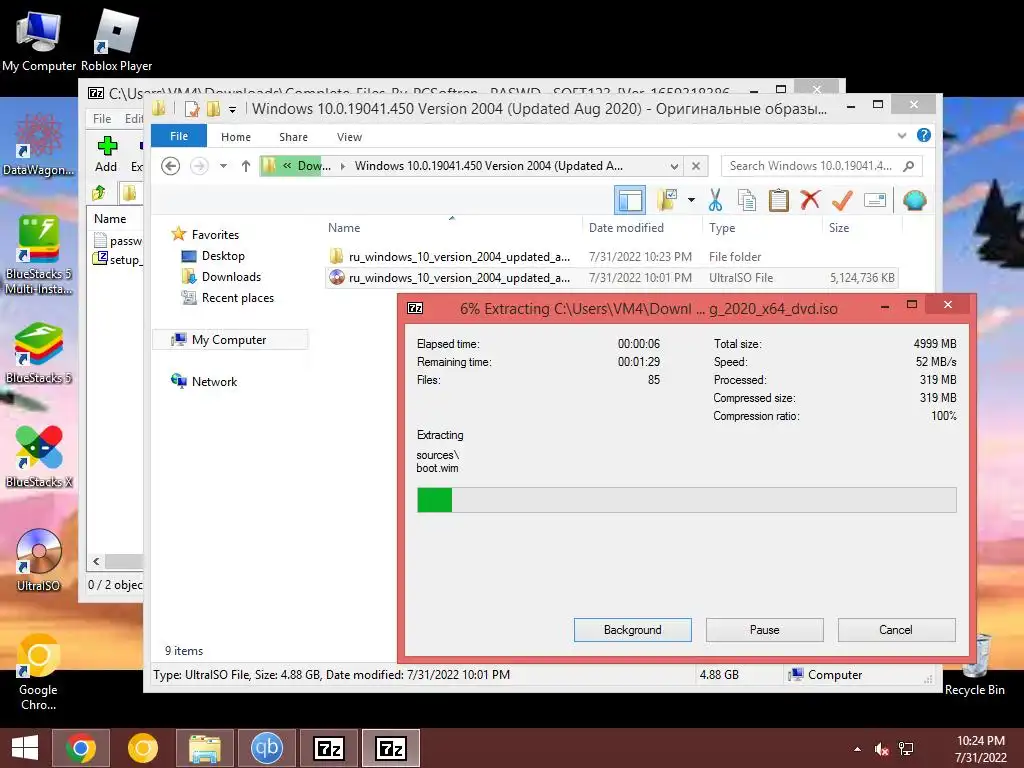Open the Recycle Bin
This screenshot has width=1024, height=768.
tap(974, 666)
